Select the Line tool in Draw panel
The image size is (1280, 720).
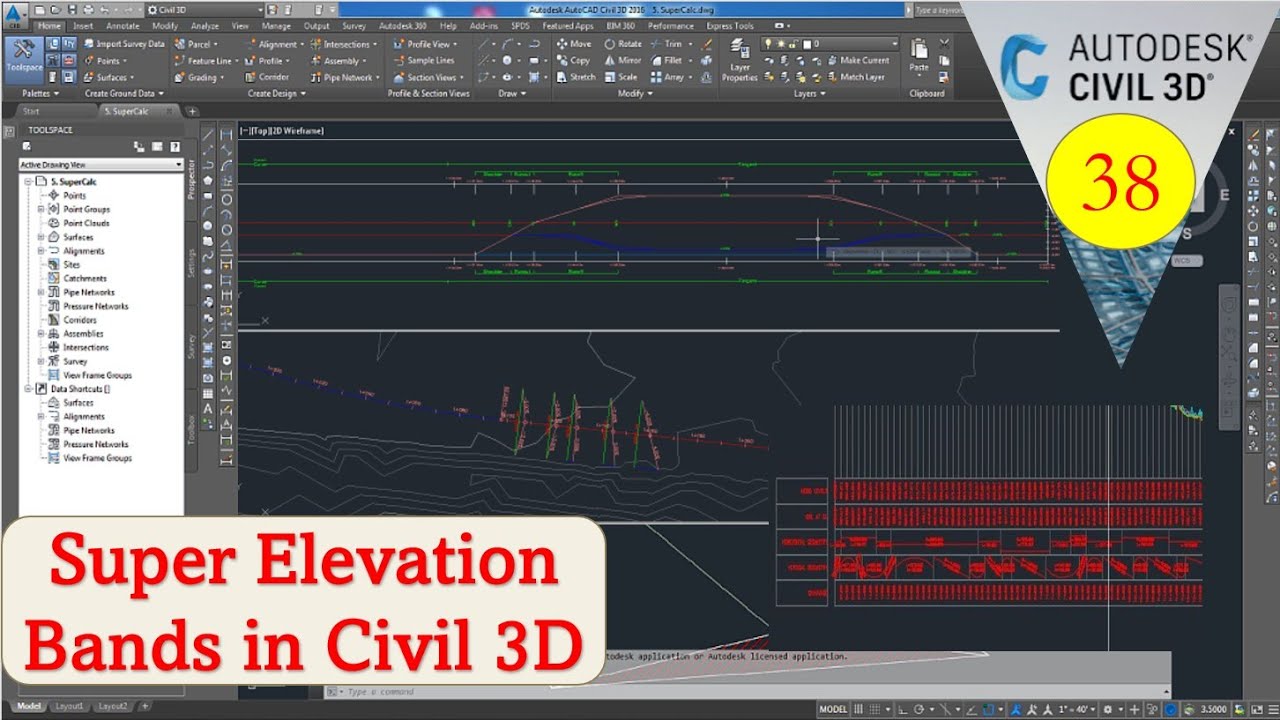[484, 44]
